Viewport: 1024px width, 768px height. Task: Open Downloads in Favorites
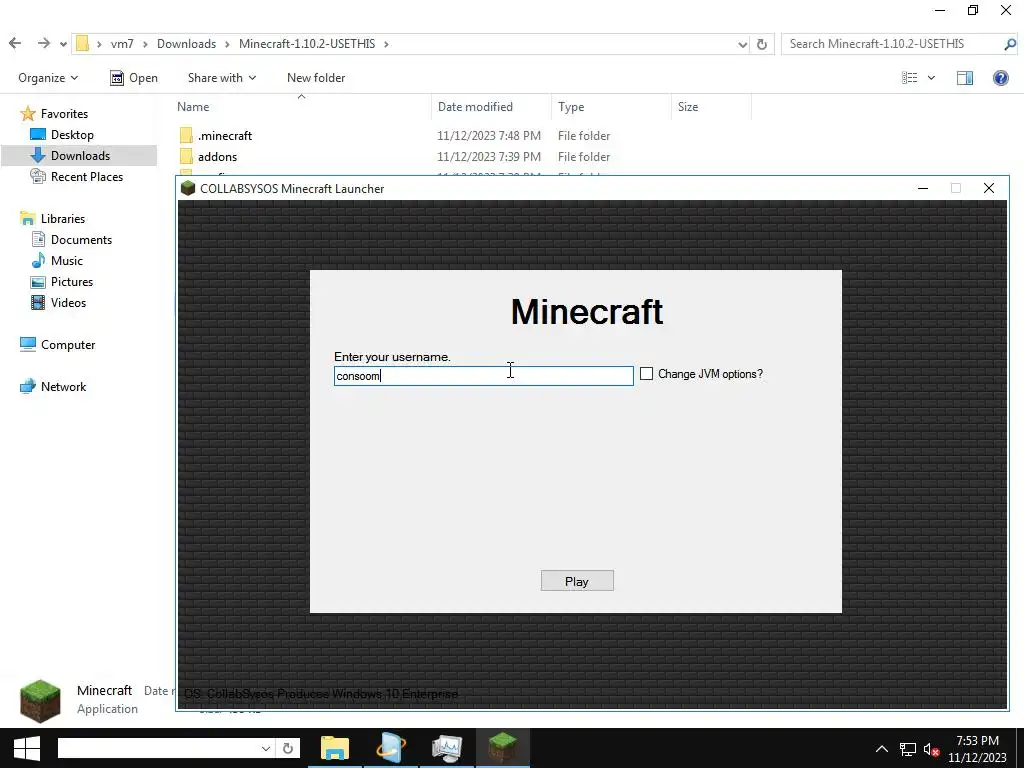(x=80, y=155)
